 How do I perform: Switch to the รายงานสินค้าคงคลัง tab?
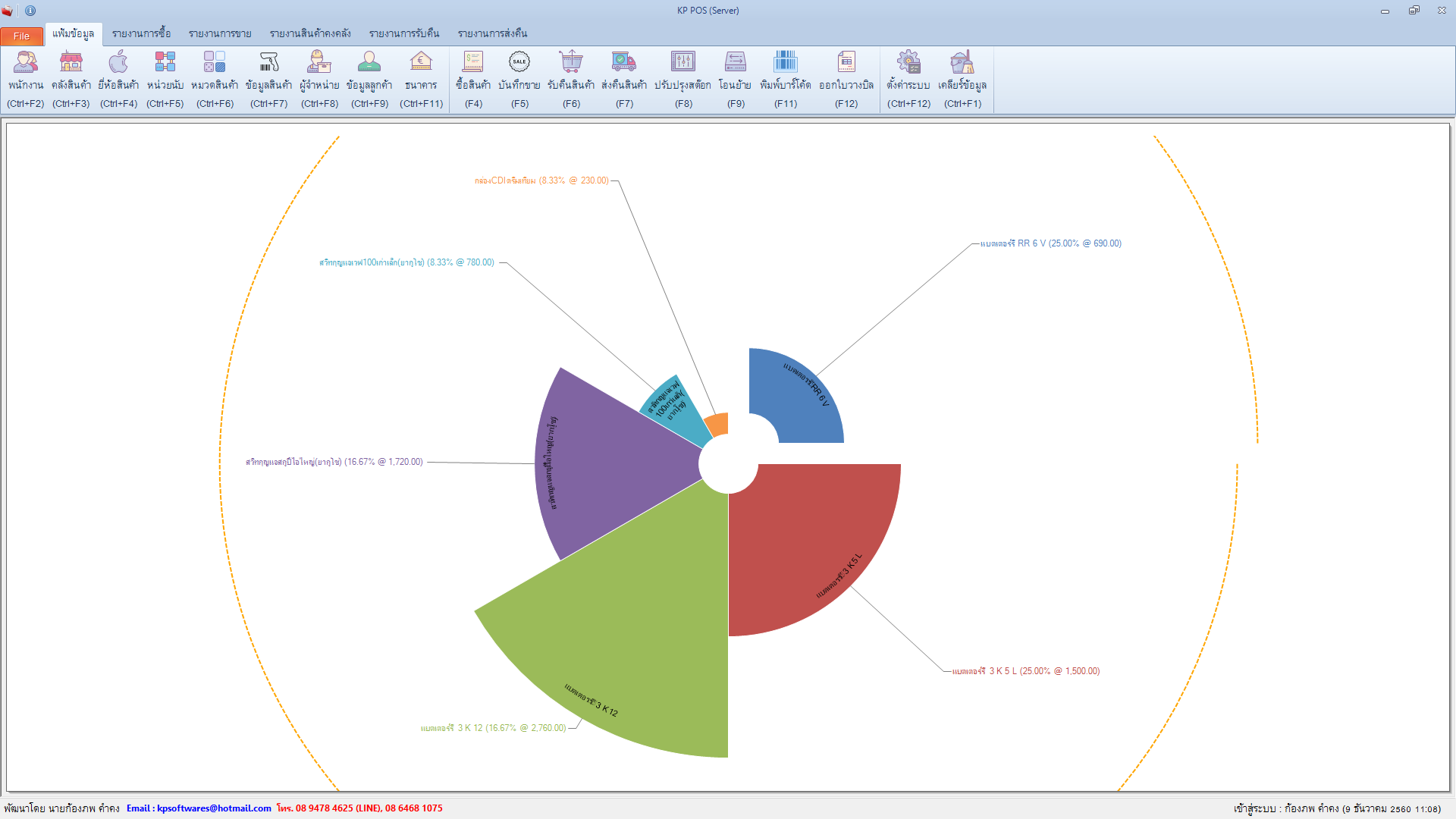(310, 33)
